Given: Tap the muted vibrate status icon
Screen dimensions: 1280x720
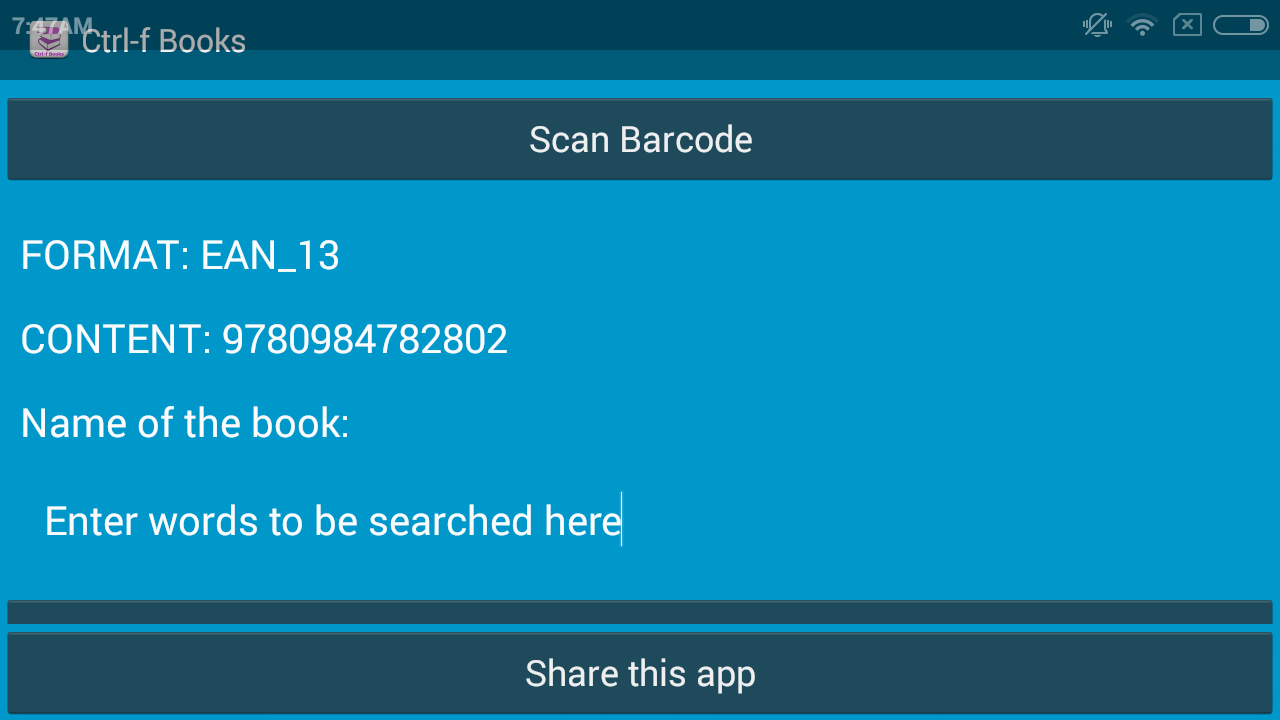Looking at the screenshot, I should point(1097,25).
